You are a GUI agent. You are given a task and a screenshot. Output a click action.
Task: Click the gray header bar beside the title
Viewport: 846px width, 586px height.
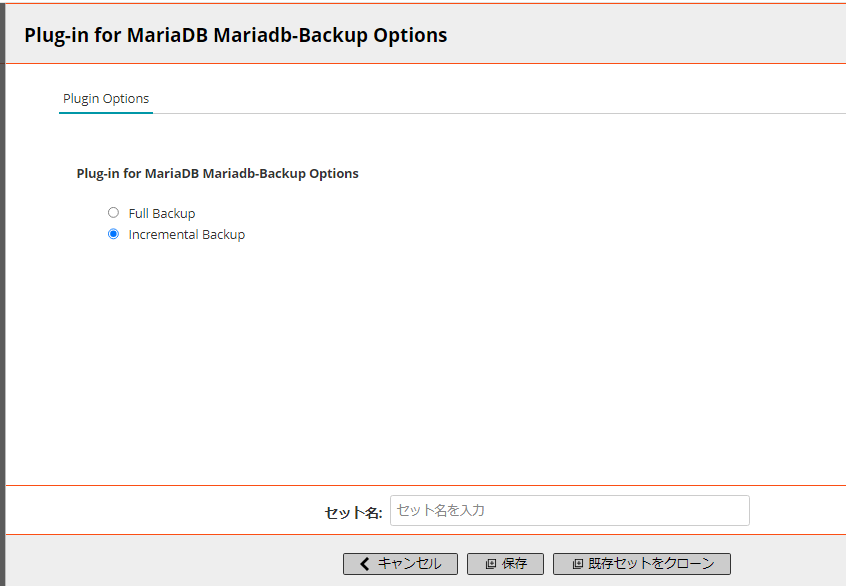click(x=647, y=34)
